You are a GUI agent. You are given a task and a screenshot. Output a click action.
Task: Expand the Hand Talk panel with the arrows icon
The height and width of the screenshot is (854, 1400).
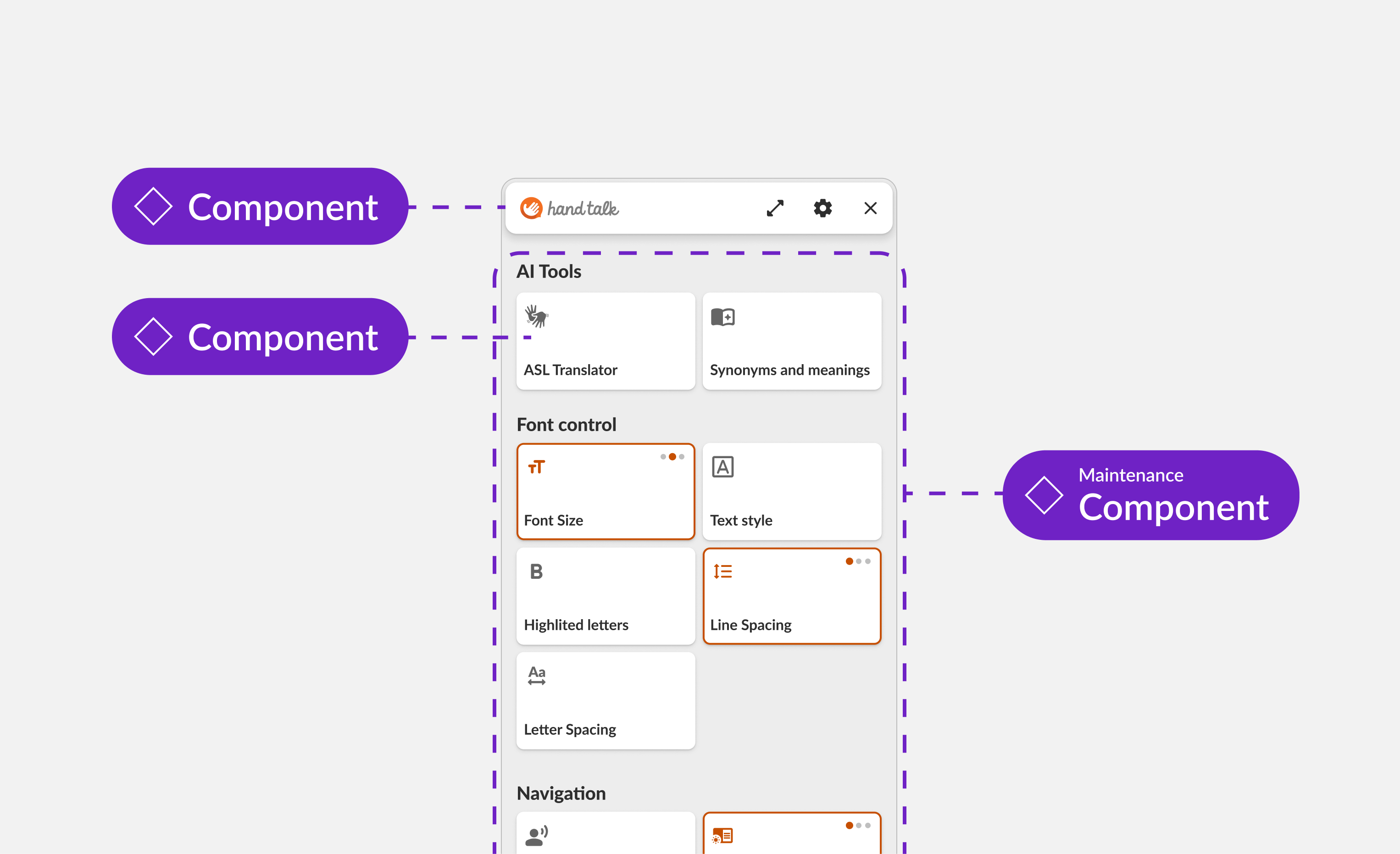[775, 208]
